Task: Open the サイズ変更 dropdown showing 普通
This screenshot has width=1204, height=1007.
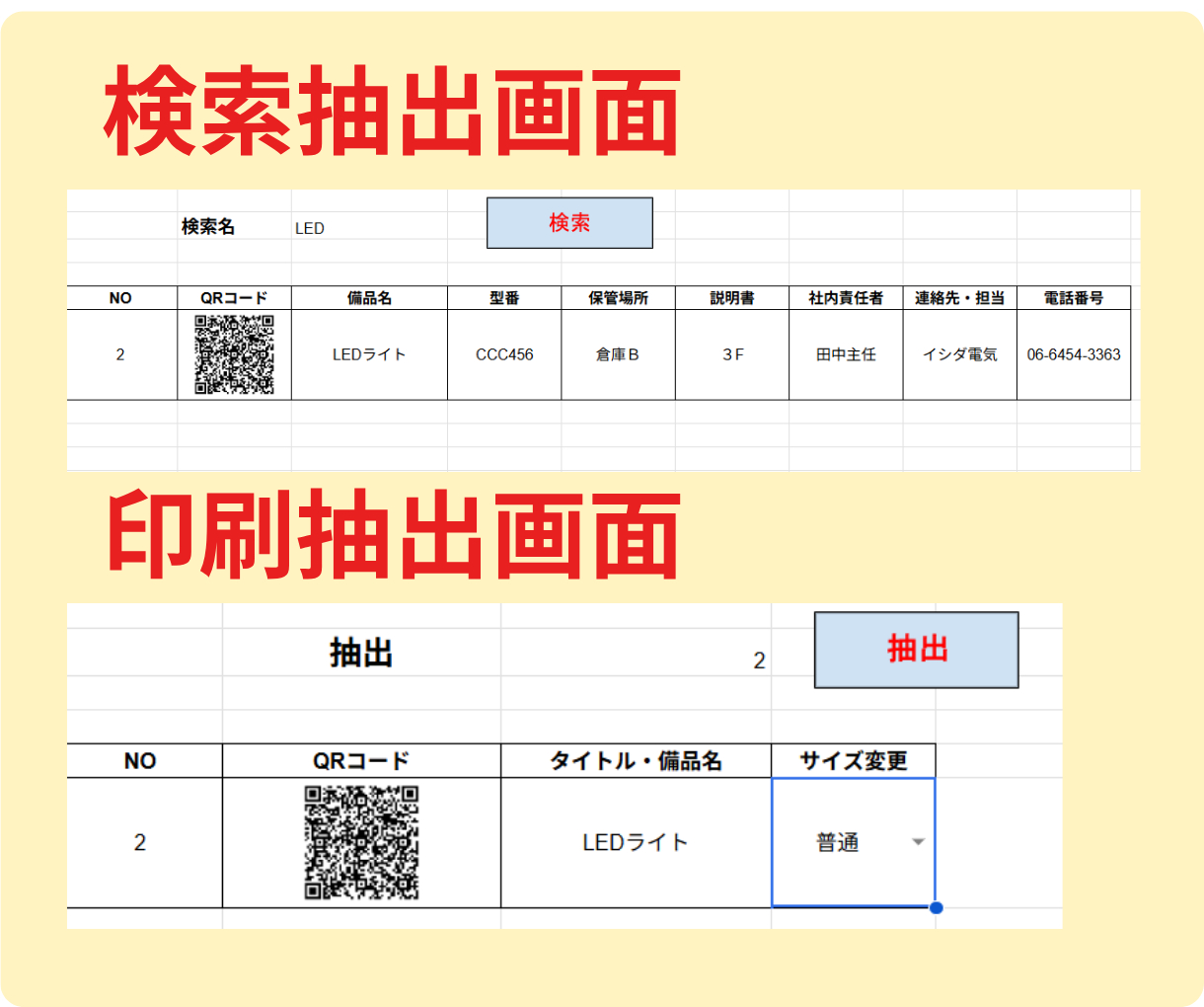Action: pos(918,842)
